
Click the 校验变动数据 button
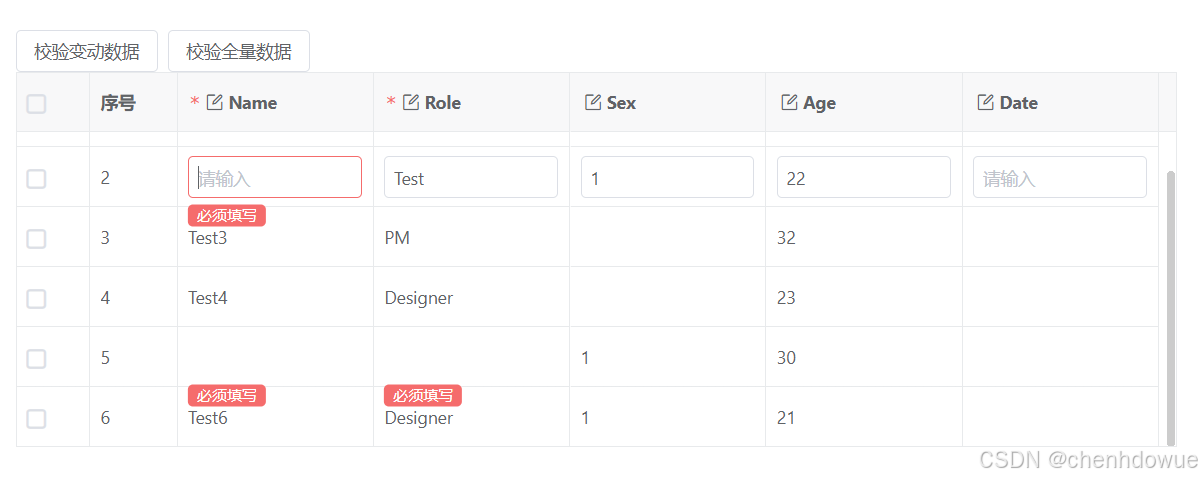tap(87, 52)
